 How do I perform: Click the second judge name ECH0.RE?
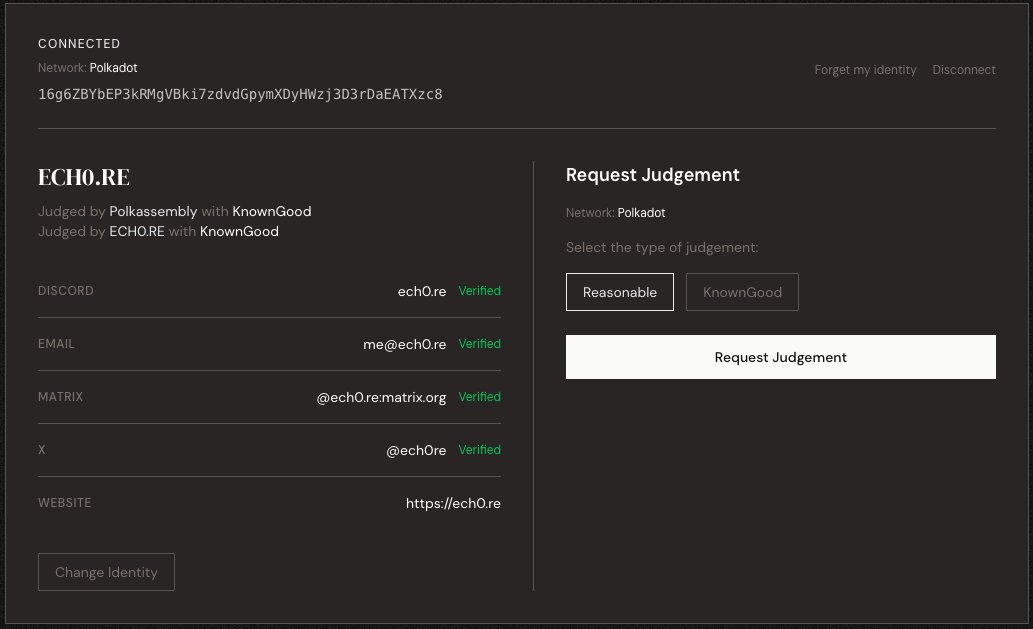click(x=137, y=231)
